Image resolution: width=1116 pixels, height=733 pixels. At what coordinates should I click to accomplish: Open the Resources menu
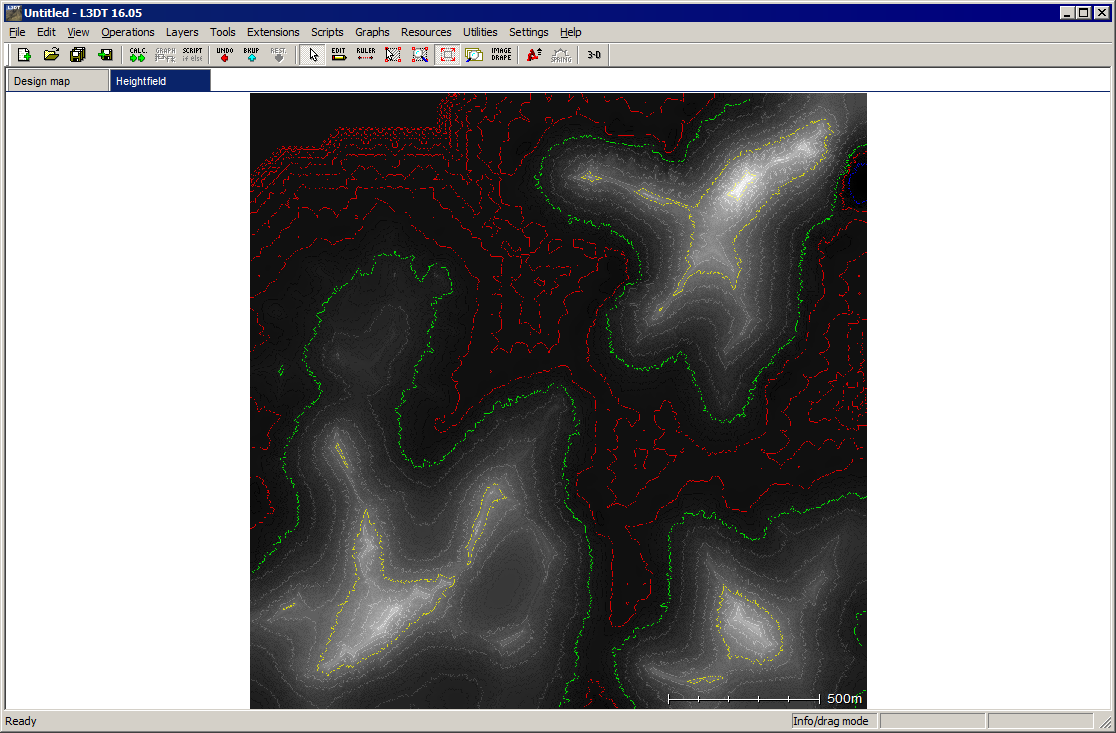426,32
